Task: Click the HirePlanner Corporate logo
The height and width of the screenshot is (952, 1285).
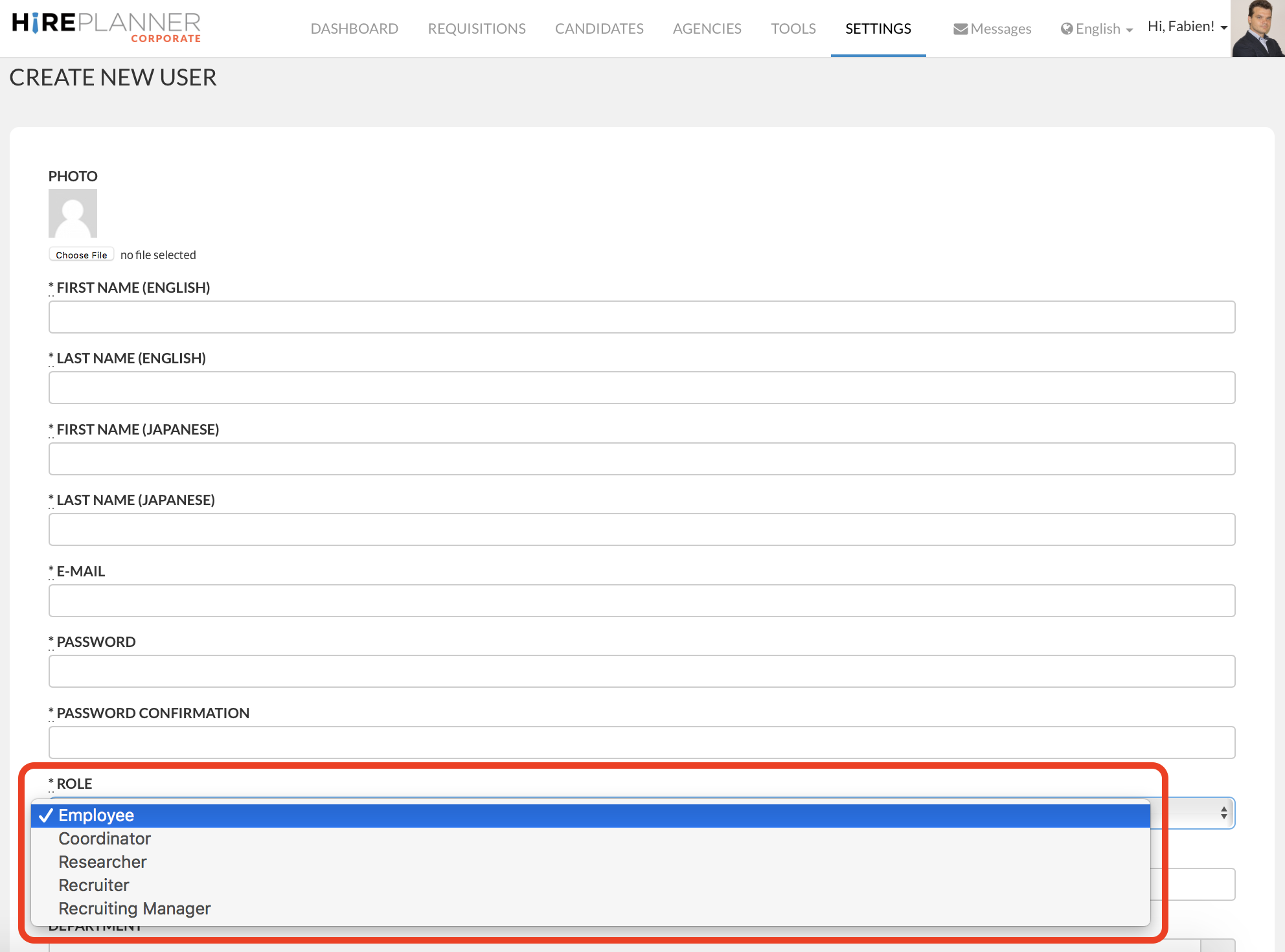Action: 107,27
